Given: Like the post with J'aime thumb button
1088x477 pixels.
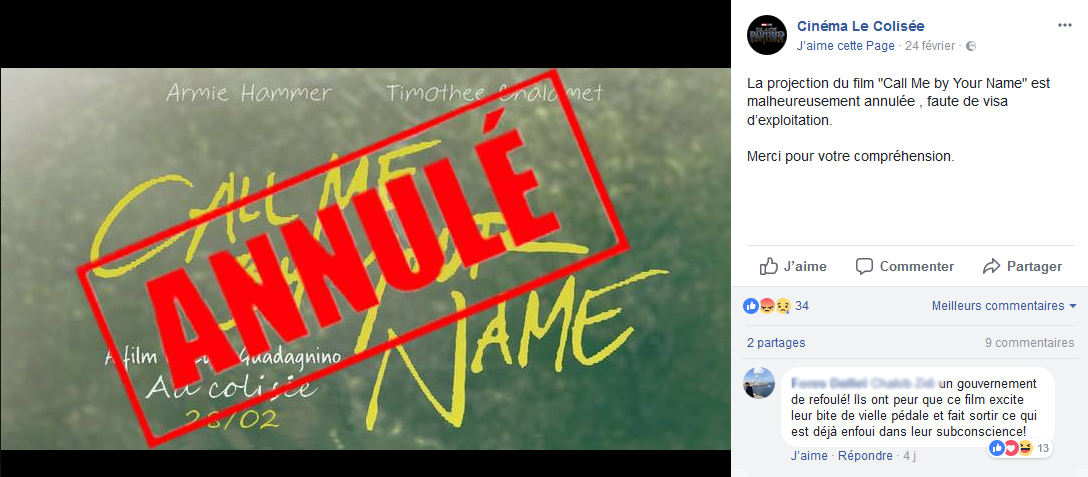Looking at the screenshot, I should coord(793,267).
